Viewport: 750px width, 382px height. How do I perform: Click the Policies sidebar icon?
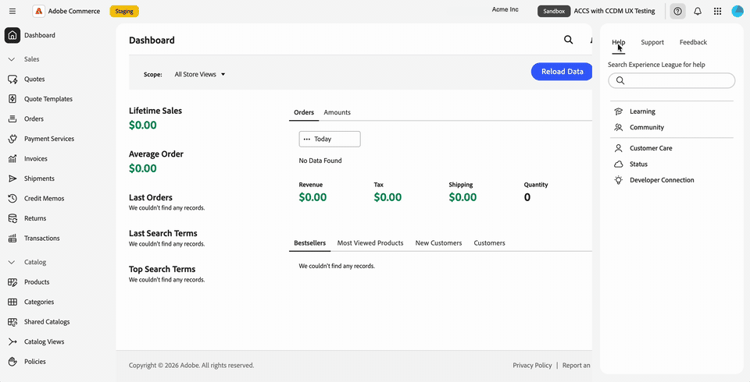(x=12, y=361)
